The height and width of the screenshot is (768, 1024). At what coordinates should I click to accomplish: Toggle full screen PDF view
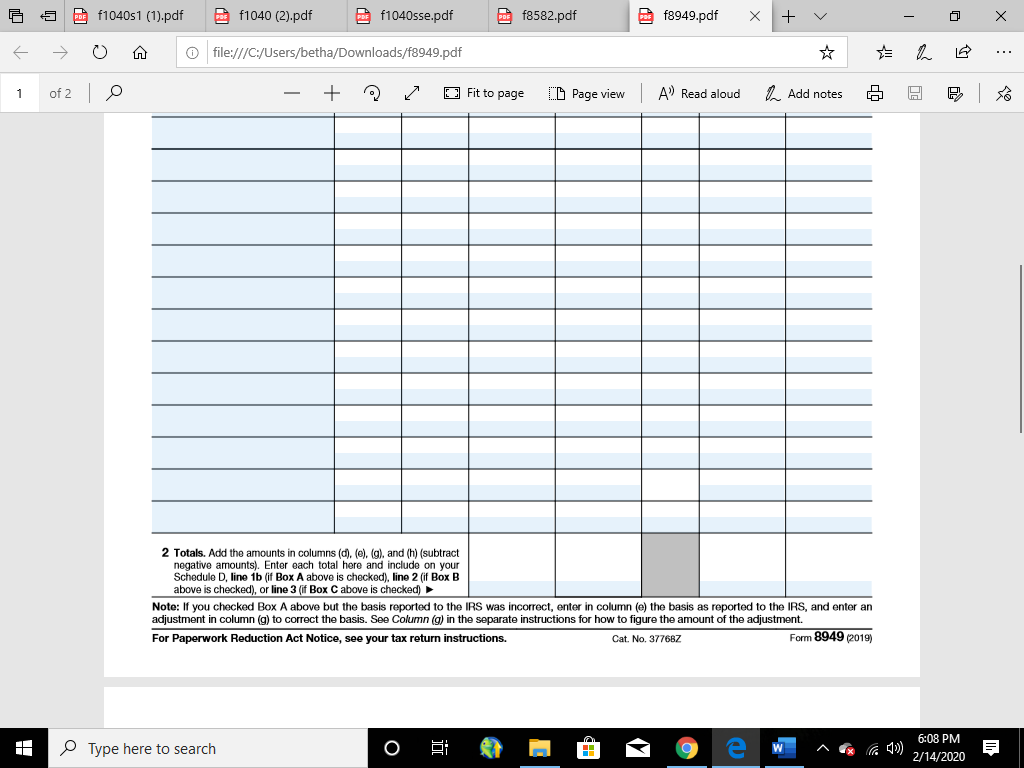[411, 93]
